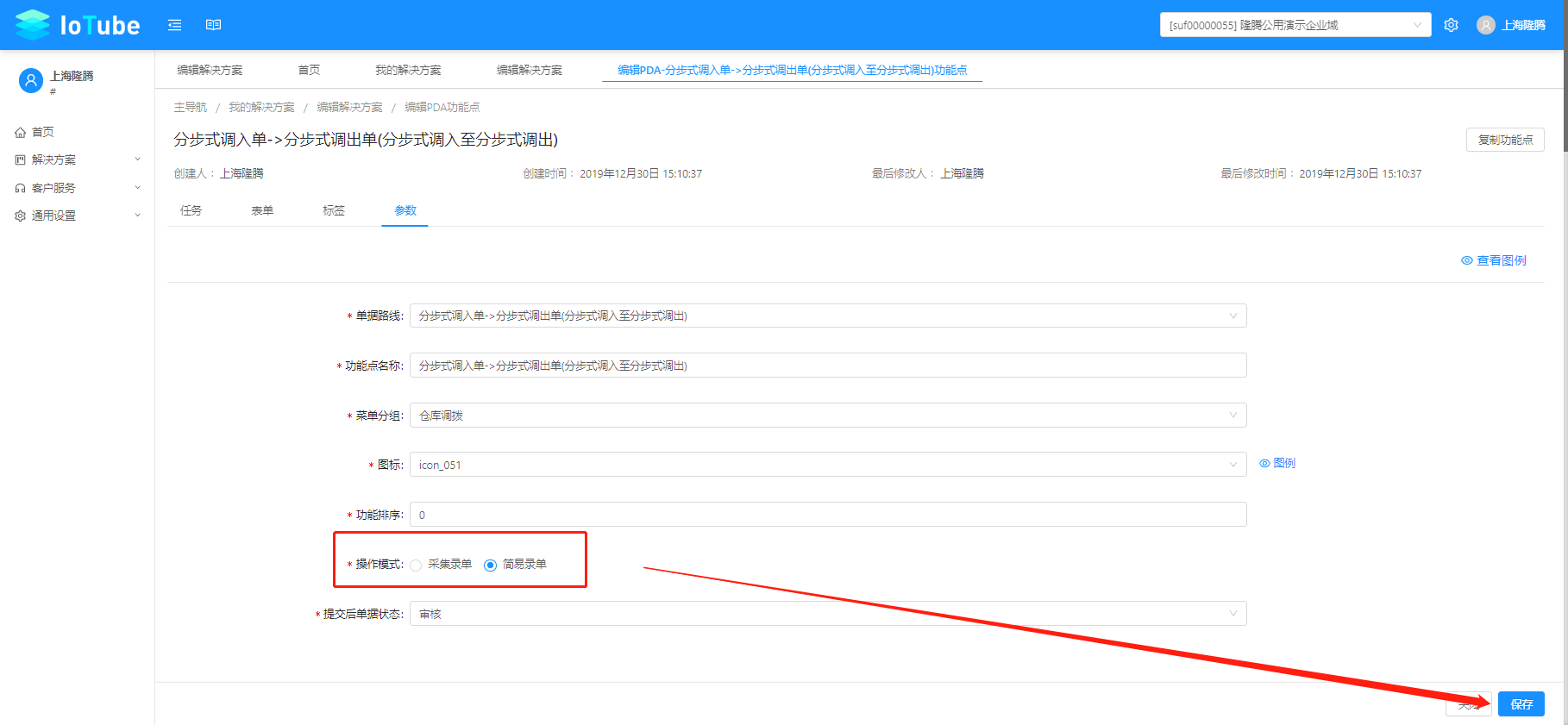Expand 通用设置 sidebar menu
This screenshot has height=725, width=1568.
tap(78, 216)
